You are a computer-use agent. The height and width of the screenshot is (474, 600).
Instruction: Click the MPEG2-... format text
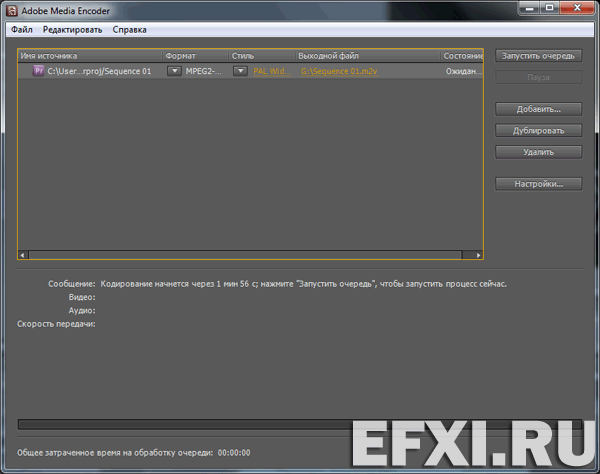coord(203,71)
